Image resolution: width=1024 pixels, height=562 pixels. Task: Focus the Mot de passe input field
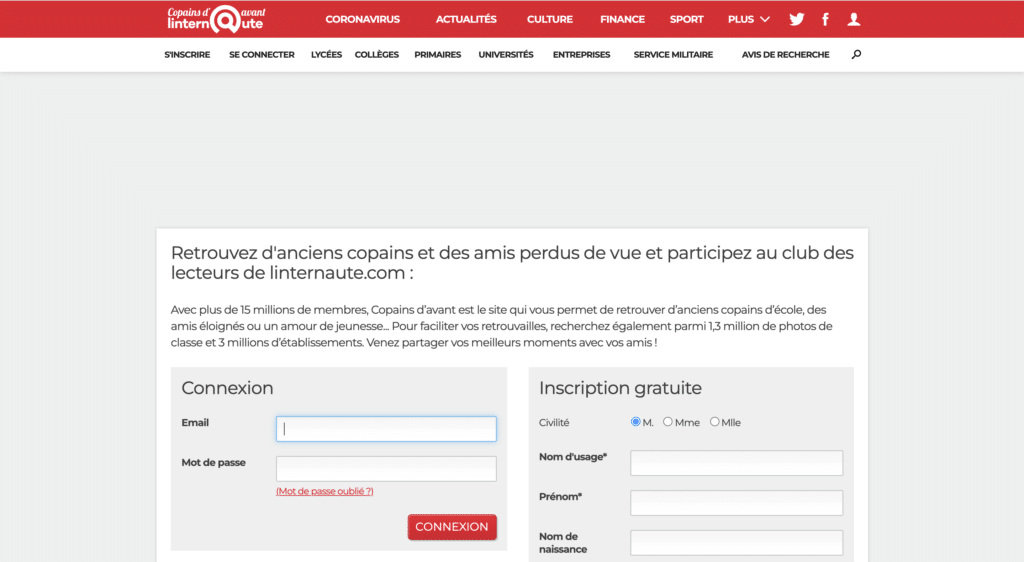pos(386,469)
